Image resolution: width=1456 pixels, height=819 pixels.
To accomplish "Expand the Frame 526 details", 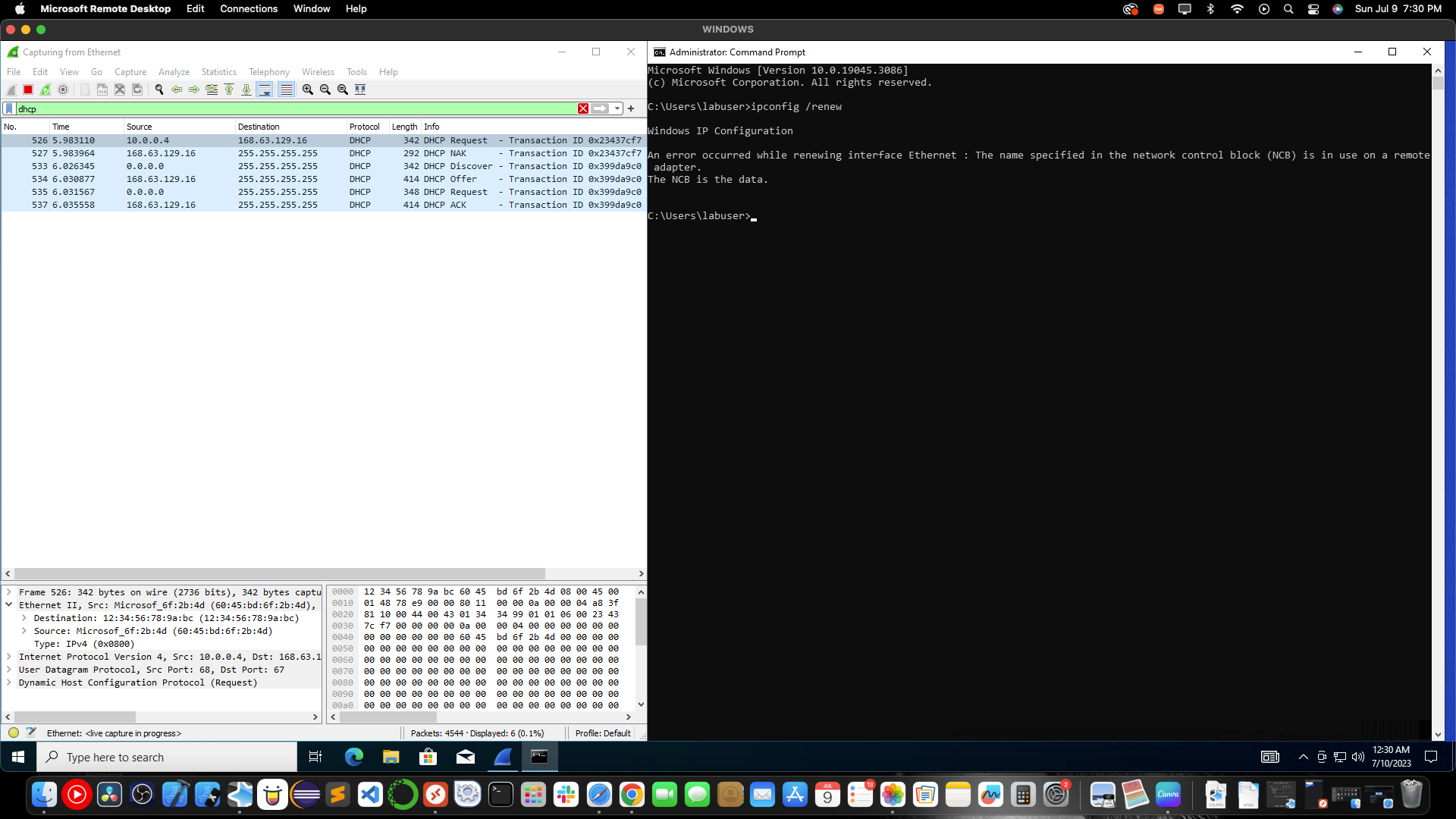I will point(8,592).
